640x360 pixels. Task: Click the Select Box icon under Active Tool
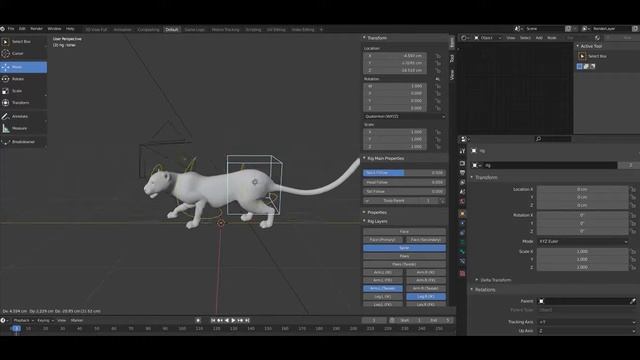(x=582, y=56)
